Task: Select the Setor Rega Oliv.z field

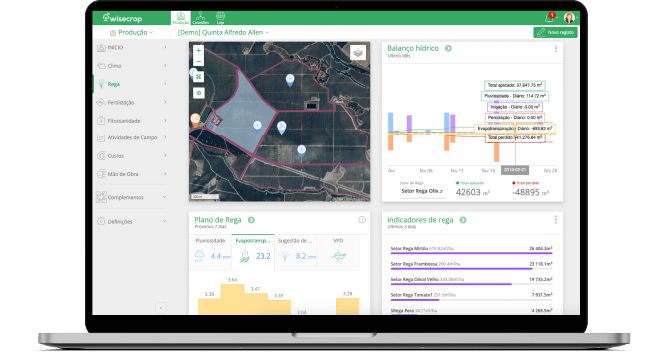Action: click(x=422, y=191)
